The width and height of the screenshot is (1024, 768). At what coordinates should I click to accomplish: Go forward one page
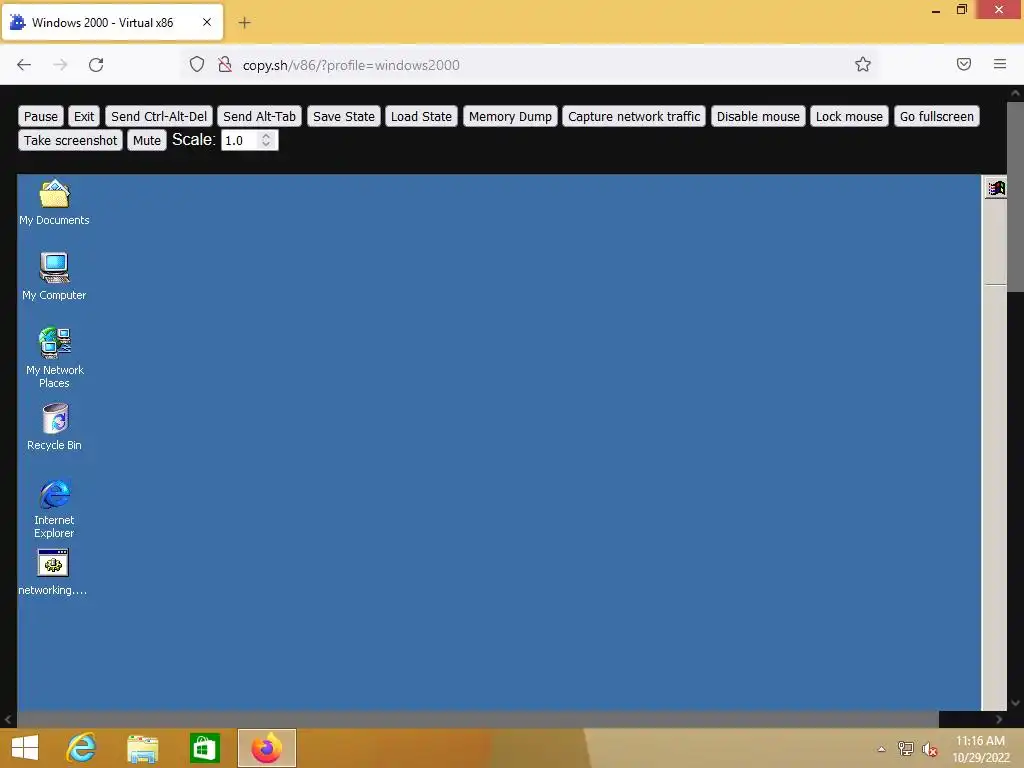(60, 64)
